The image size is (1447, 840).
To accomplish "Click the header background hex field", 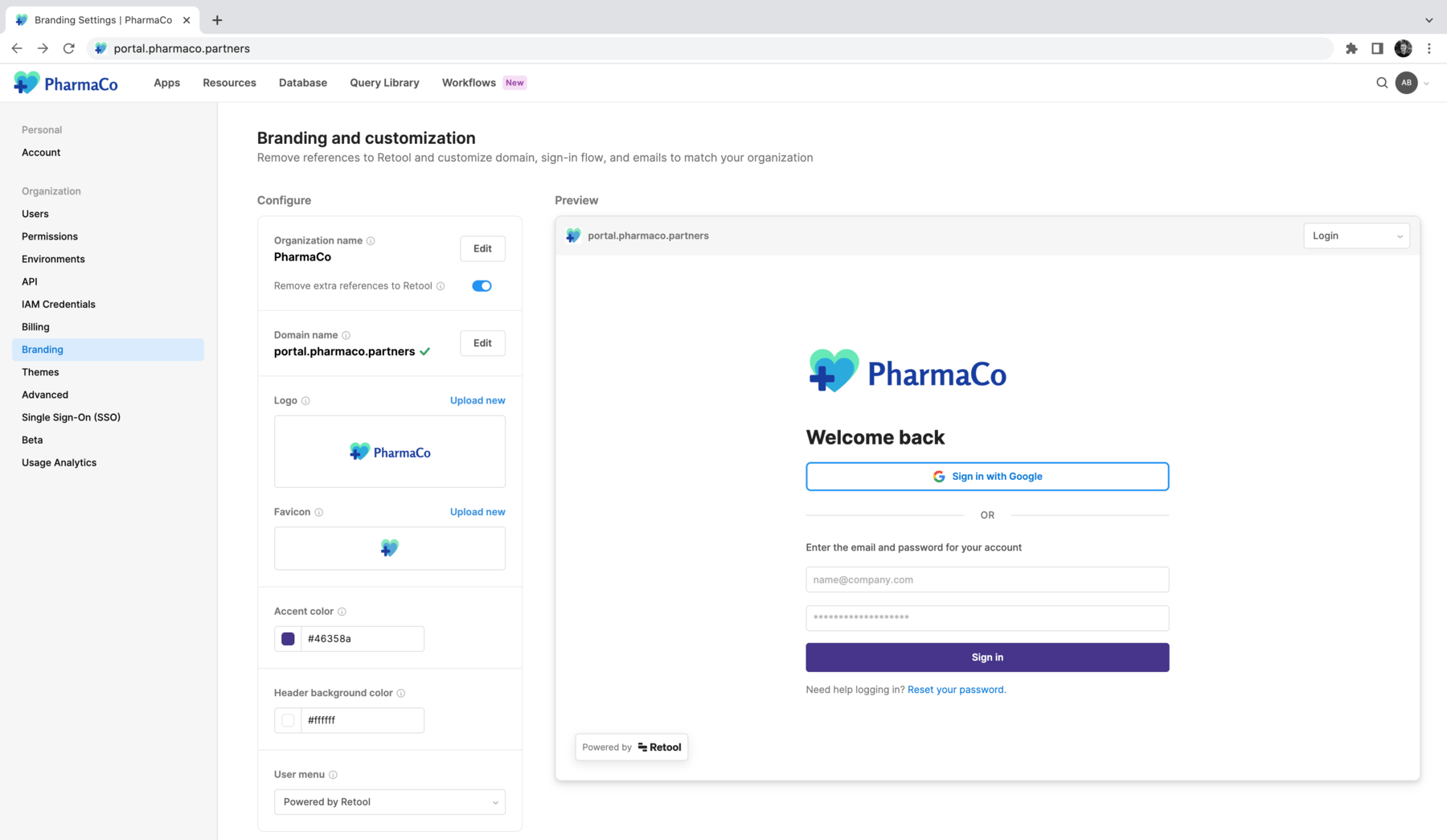I will tap(363, 720).
